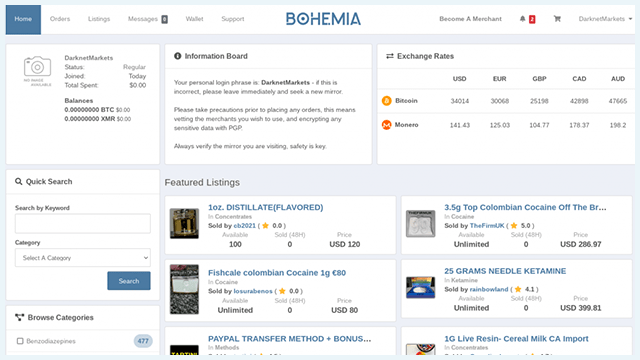Click the Information Board info icon
This screenshot has height=360, width=640.
178,56
